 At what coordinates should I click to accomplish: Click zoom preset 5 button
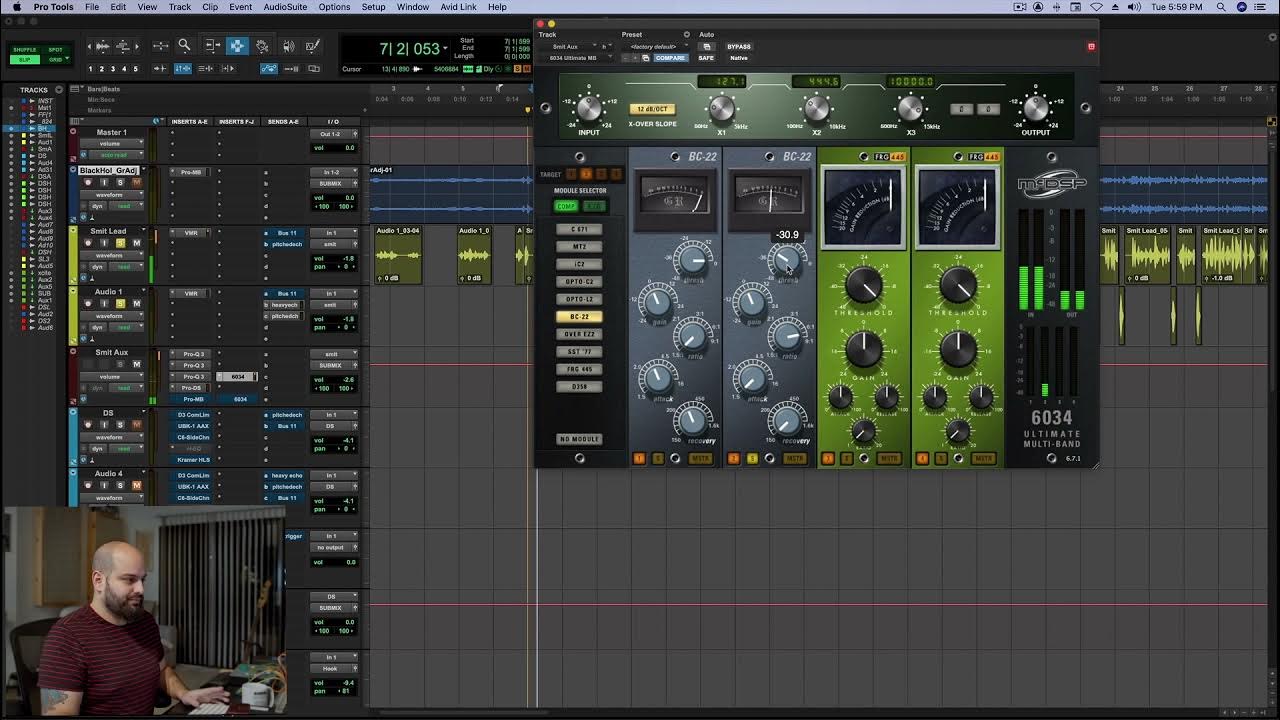pyautogui.click(x=136, y=69)
